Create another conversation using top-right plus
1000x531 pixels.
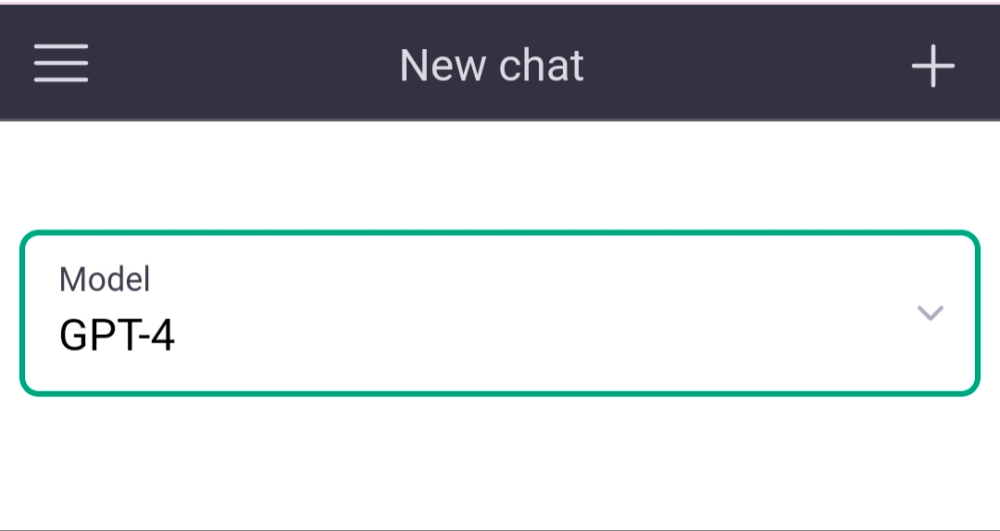coord(933,67)
